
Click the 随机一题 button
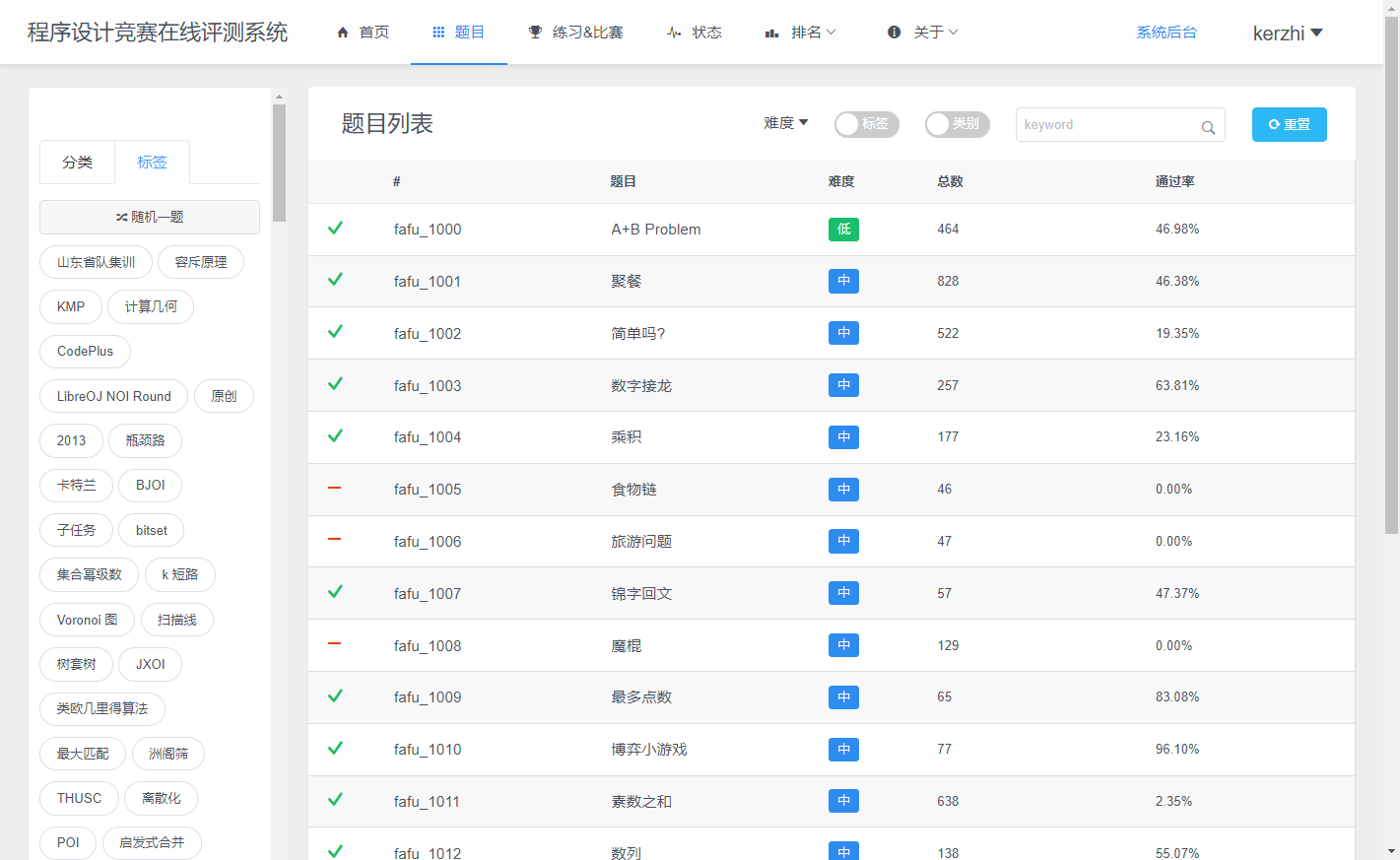(x=150, y=217)
